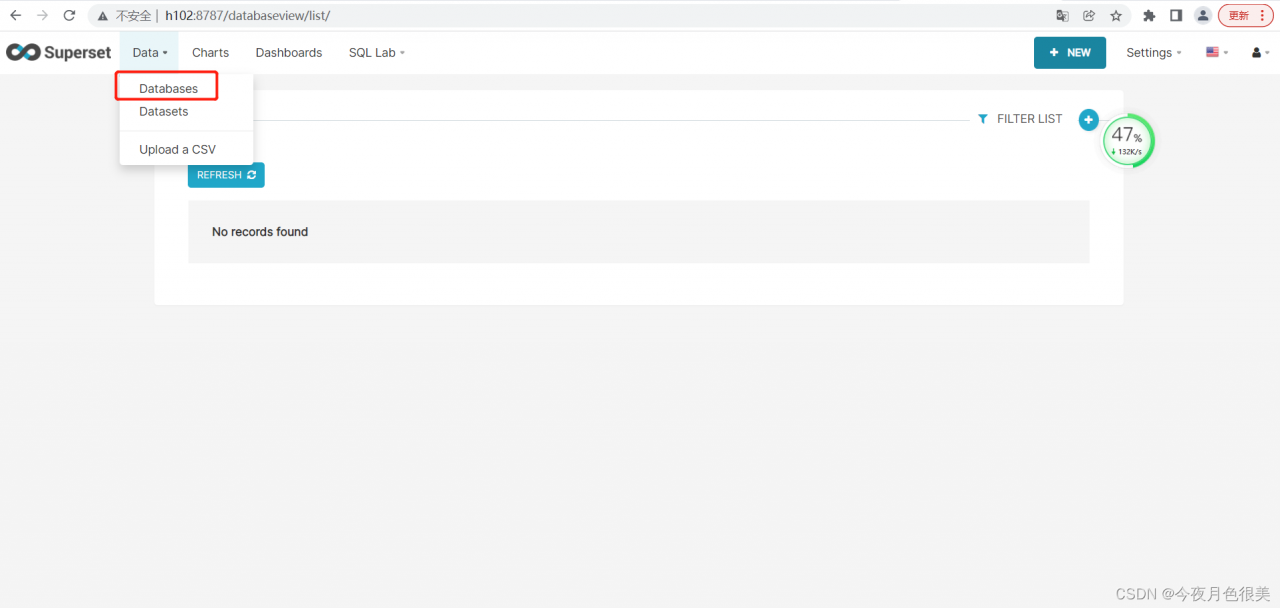
Task: Click the 'No records found' text
Action: click(x=260, y=231)
